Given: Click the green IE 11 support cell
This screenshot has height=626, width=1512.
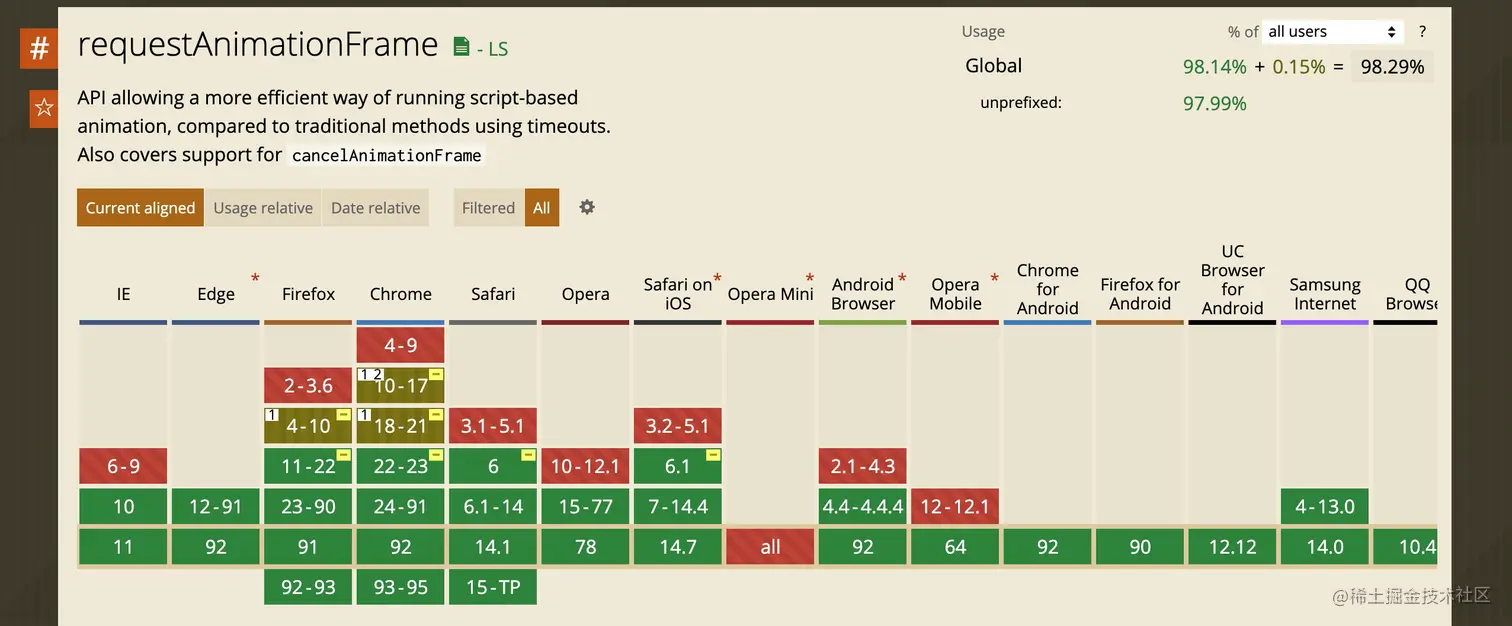Looking at the screenshot, I should 123,547.
